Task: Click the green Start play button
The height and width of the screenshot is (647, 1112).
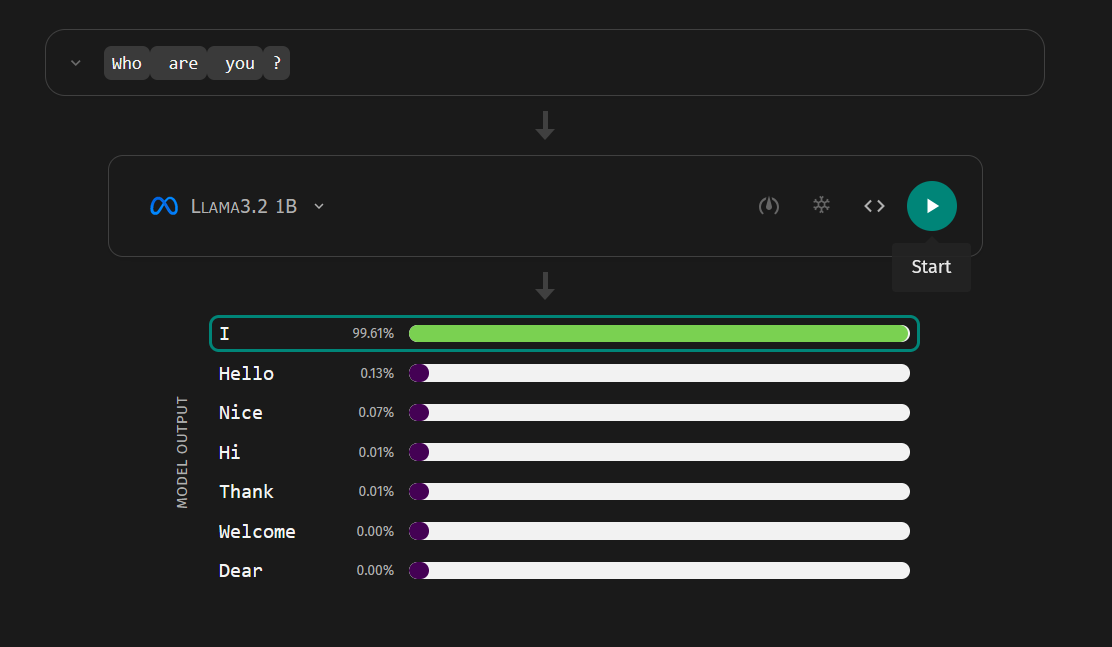Action: click(x=931, y=206)
